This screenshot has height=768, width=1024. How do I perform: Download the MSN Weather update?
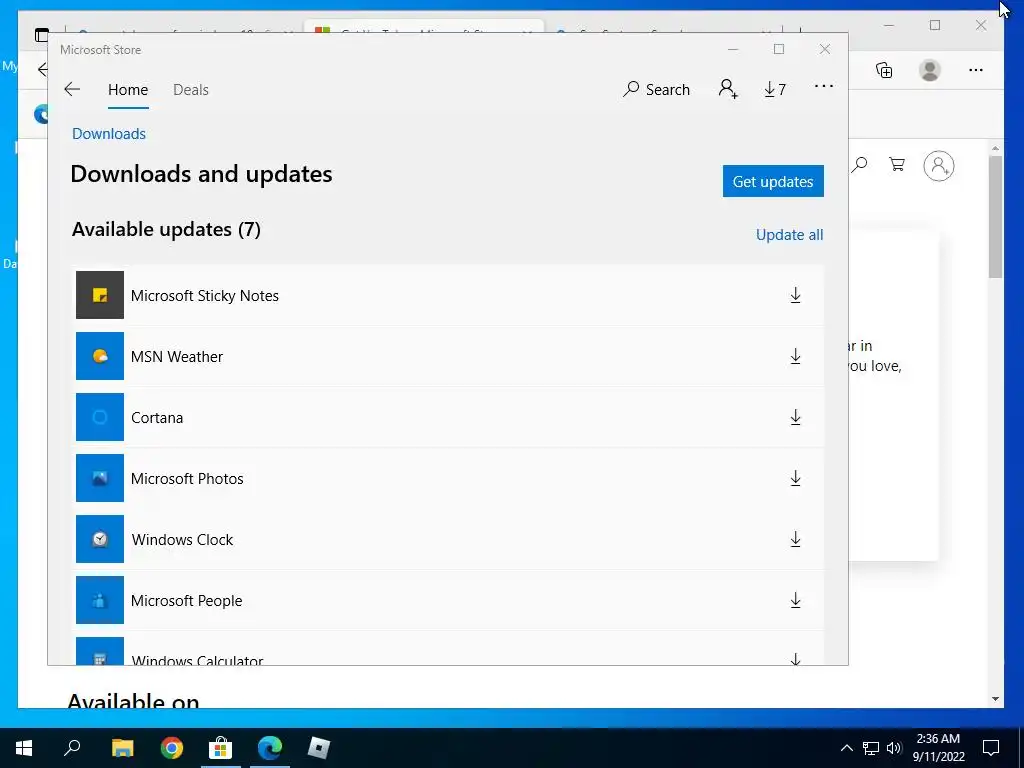(x=795, y=356)
